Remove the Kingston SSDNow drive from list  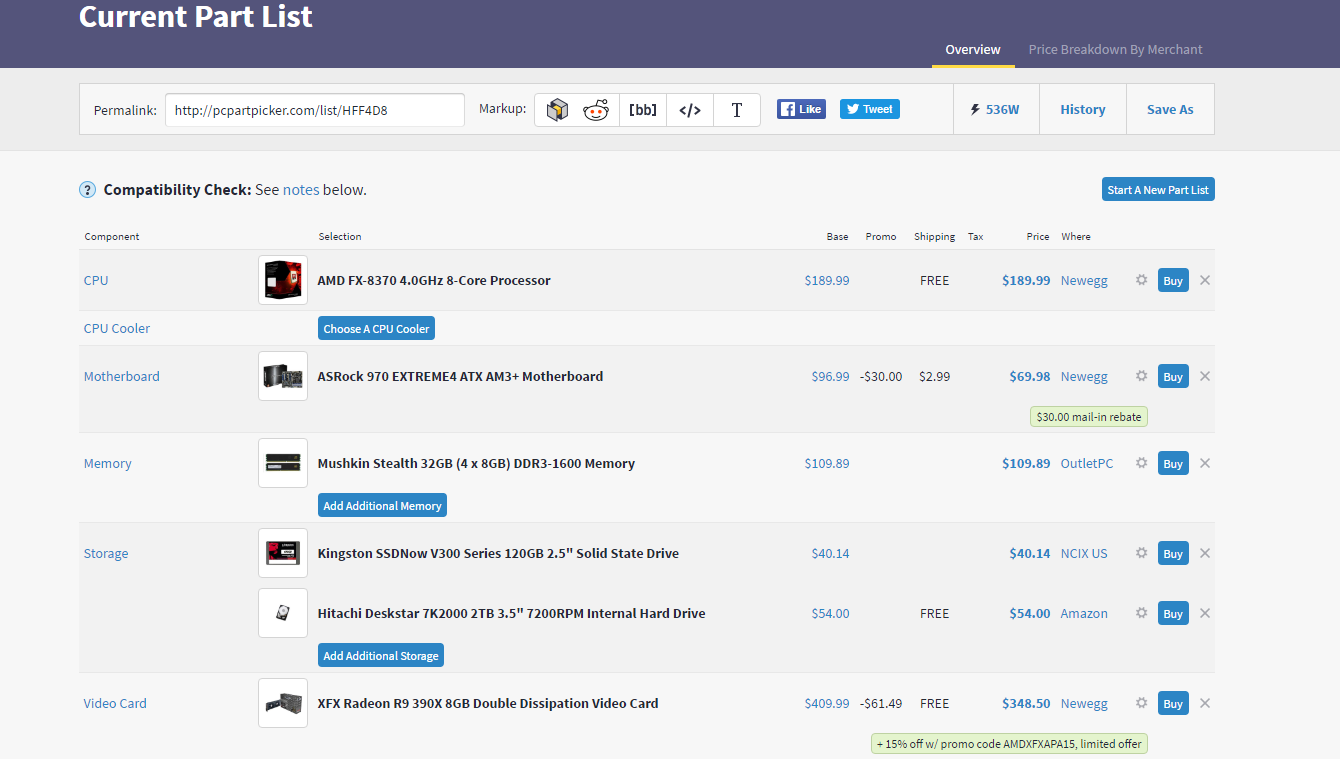[x=1205, y=553]
